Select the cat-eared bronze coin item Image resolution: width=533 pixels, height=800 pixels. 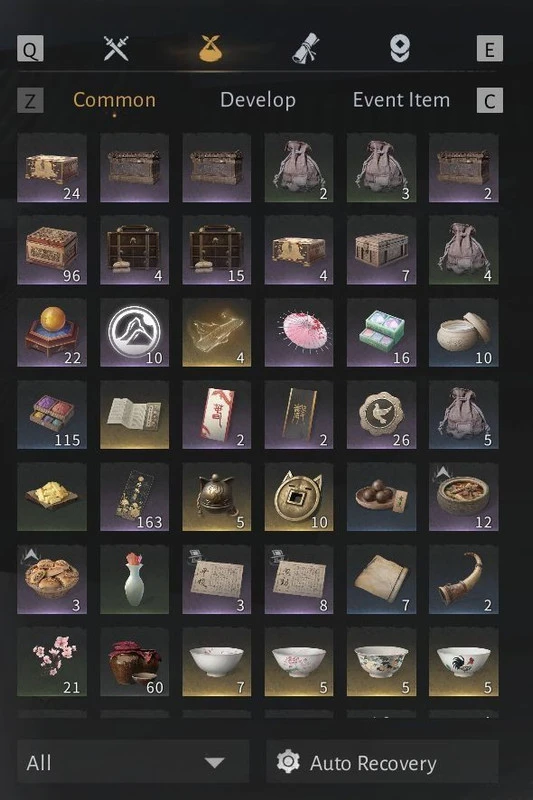pos(299,497)
